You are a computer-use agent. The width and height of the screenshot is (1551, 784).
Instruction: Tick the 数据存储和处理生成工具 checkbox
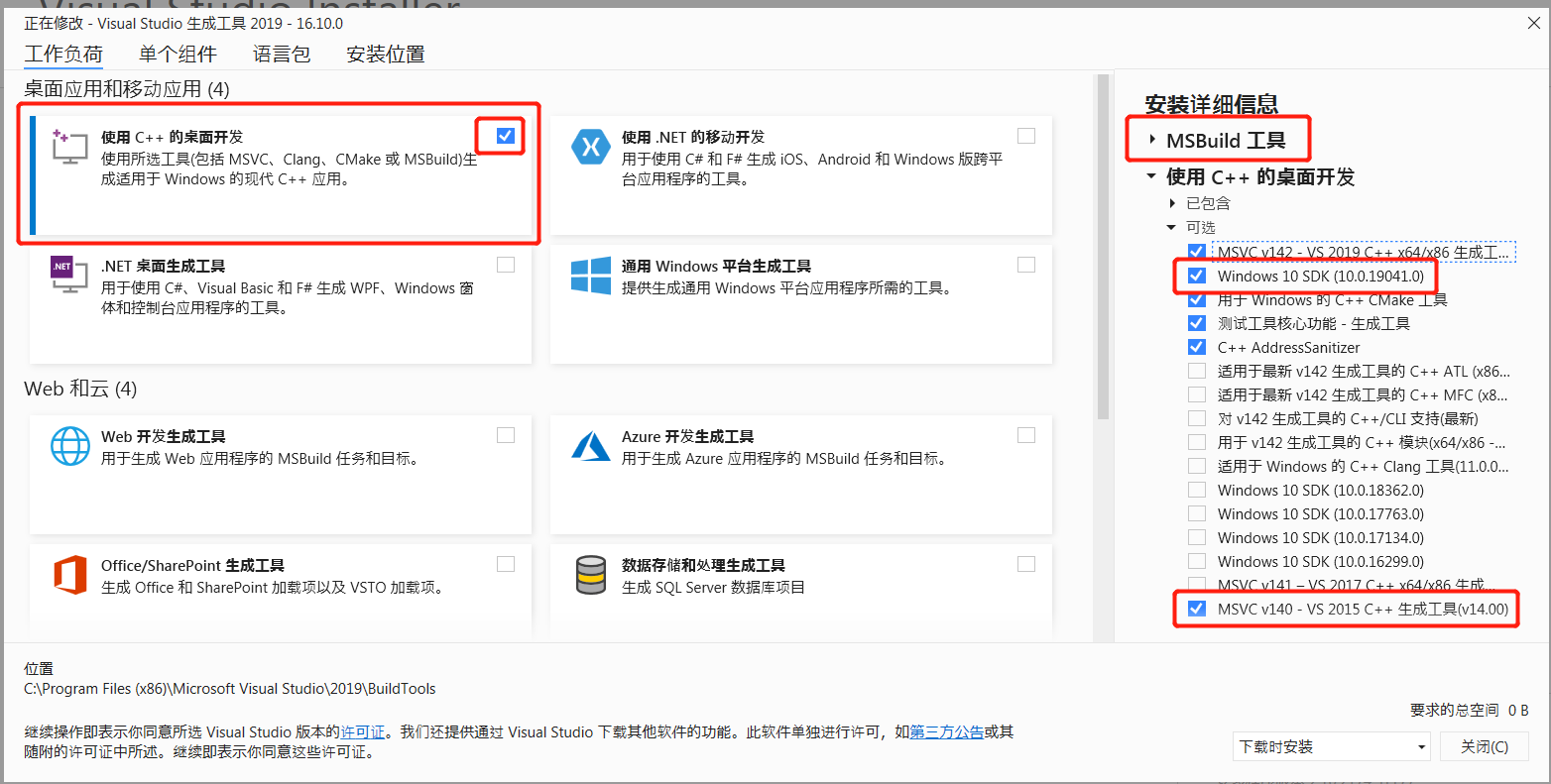pos(1026,564)
